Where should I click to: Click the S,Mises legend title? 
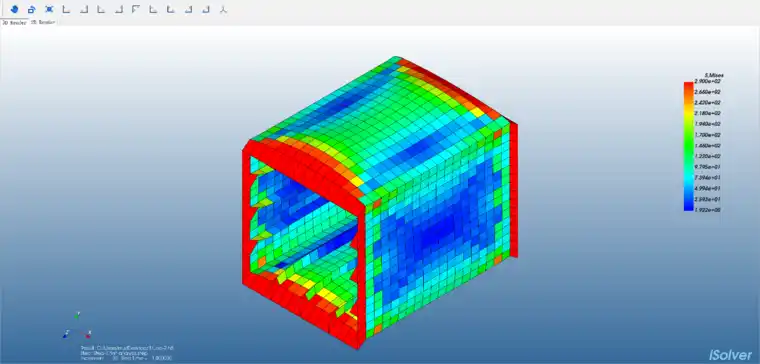pos(714,76)
